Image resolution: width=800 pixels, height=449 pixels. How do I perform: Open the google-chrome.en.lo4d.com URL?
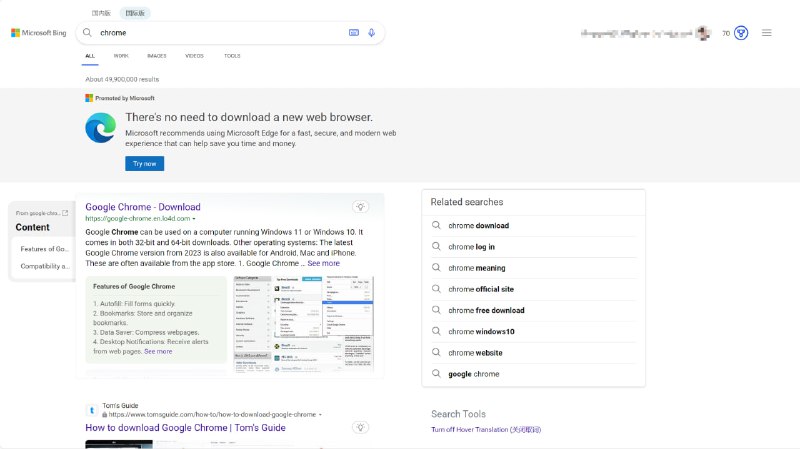click(137, 218)
